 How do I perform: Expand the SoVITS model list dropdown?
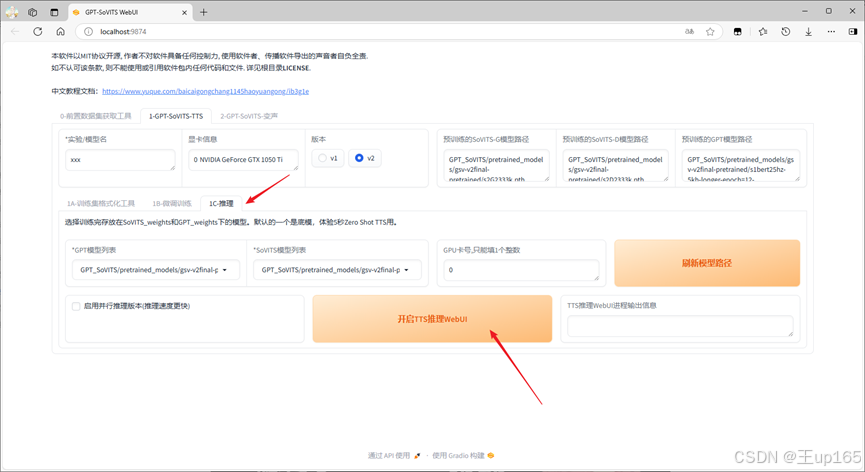coord(337,270)
